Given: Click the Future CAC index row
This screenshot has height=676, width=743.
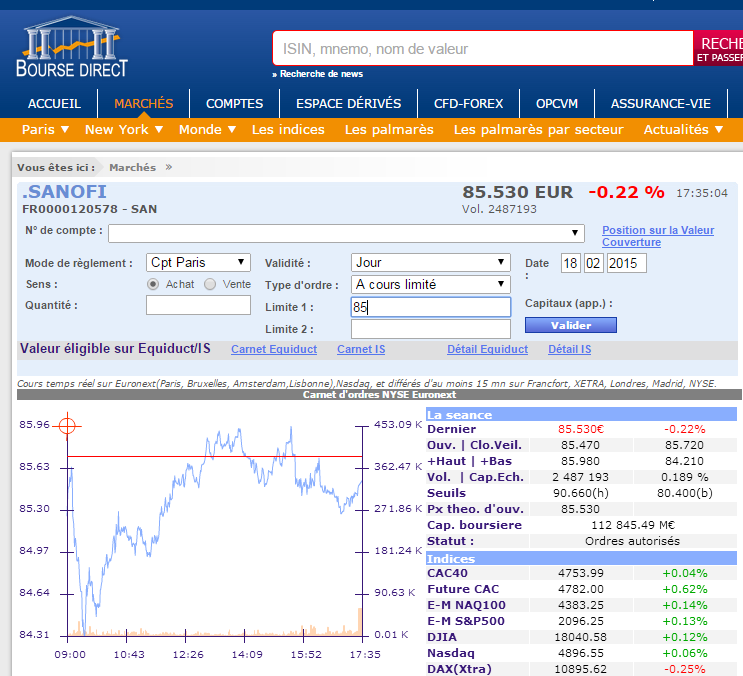Looking at the screenshot, I should [x=581, y=589].
